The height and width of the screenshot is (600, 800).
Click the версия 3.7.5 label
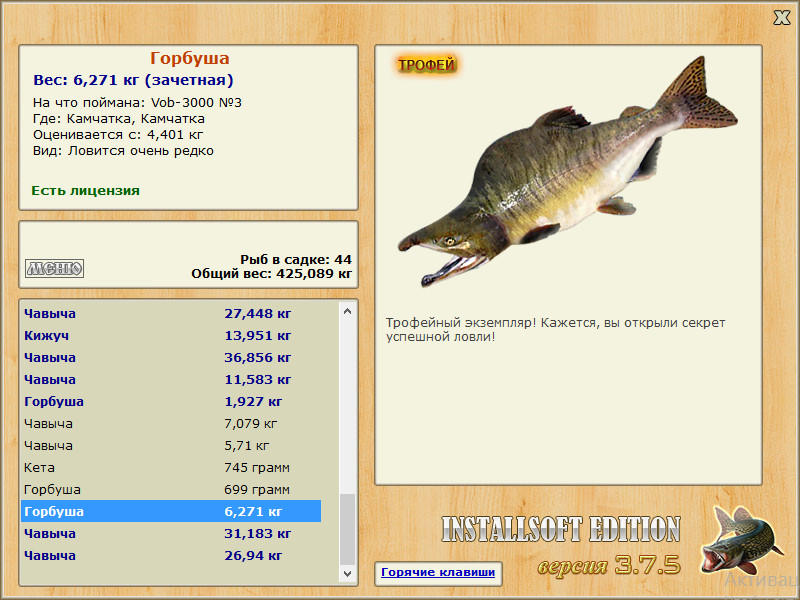point(609,565)
